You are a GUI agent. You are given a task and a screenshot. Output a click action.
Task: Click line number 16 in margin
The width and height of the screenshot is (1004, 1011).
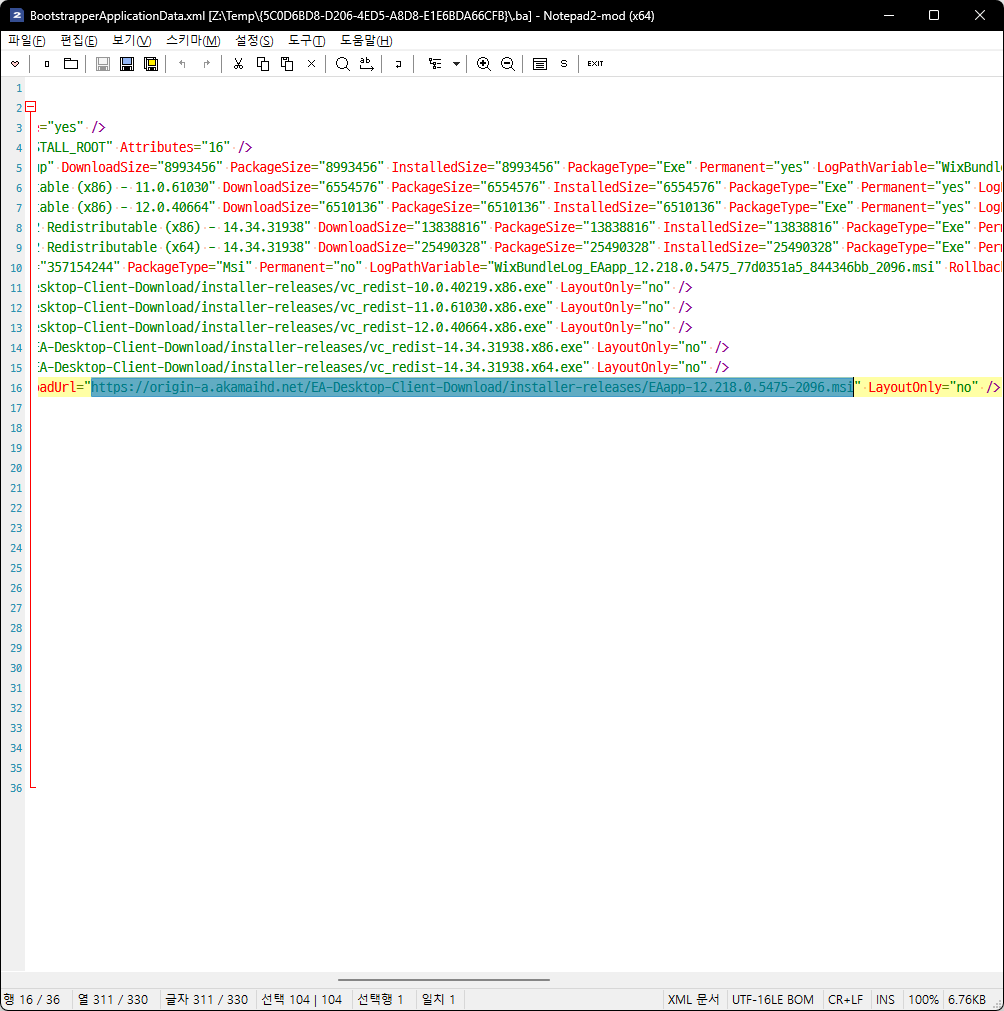pos(16,388)
